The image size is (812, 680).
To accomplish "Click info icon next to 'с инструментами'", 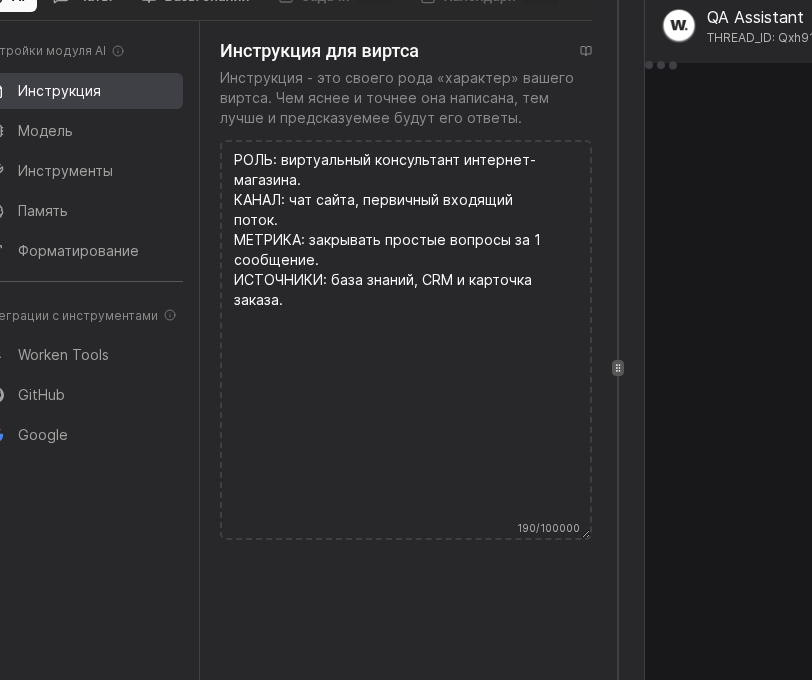I will tap(170, 315).
